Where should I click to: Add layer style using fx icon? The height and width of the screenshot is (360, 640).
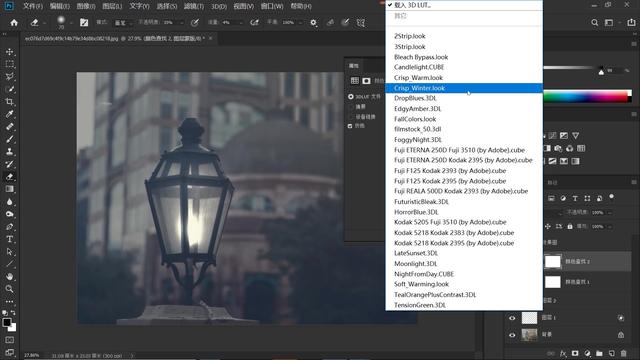[x=563, y=353]
